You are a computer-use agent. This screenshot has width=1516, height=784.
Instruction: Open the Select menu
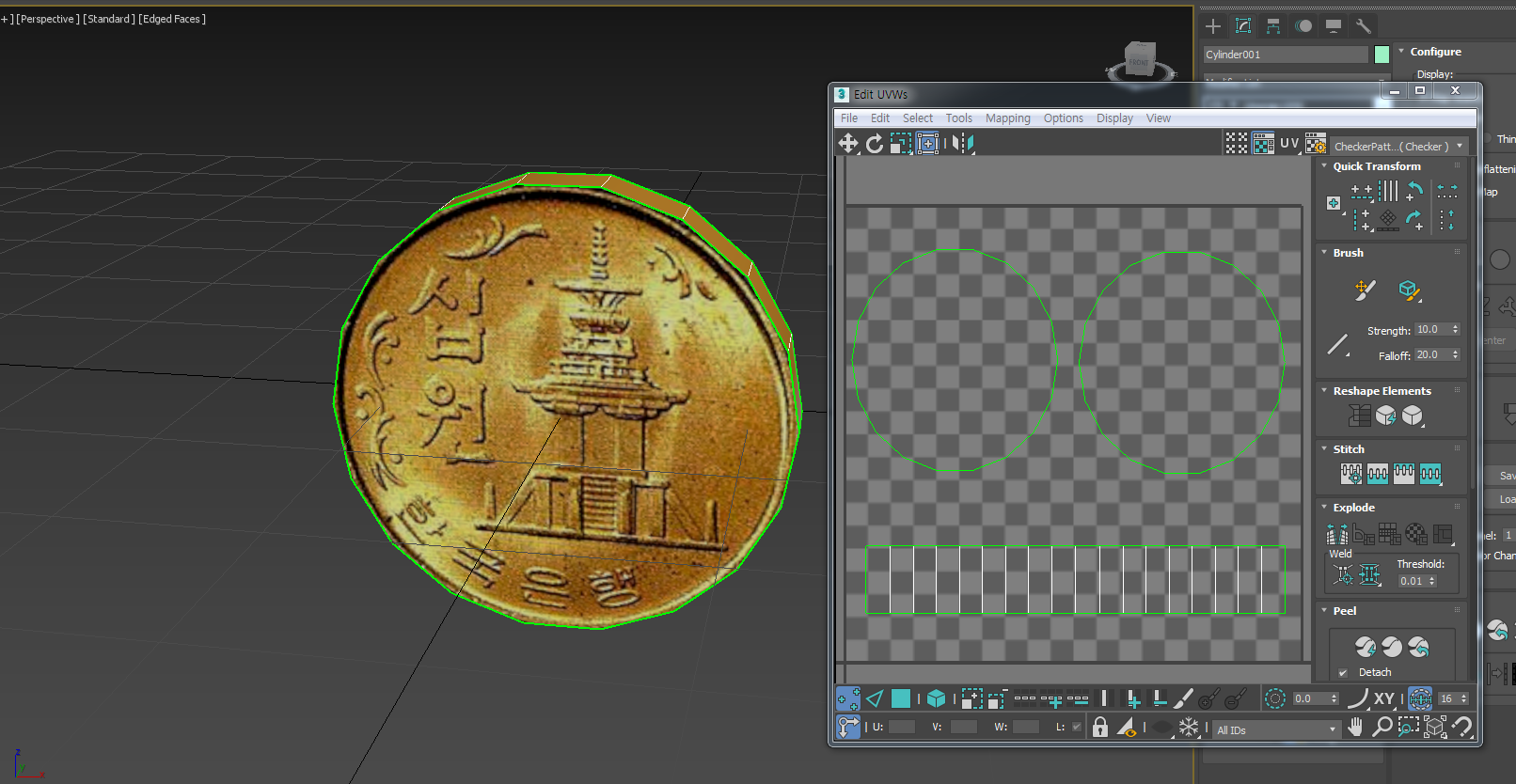click(x=918, y=118)
